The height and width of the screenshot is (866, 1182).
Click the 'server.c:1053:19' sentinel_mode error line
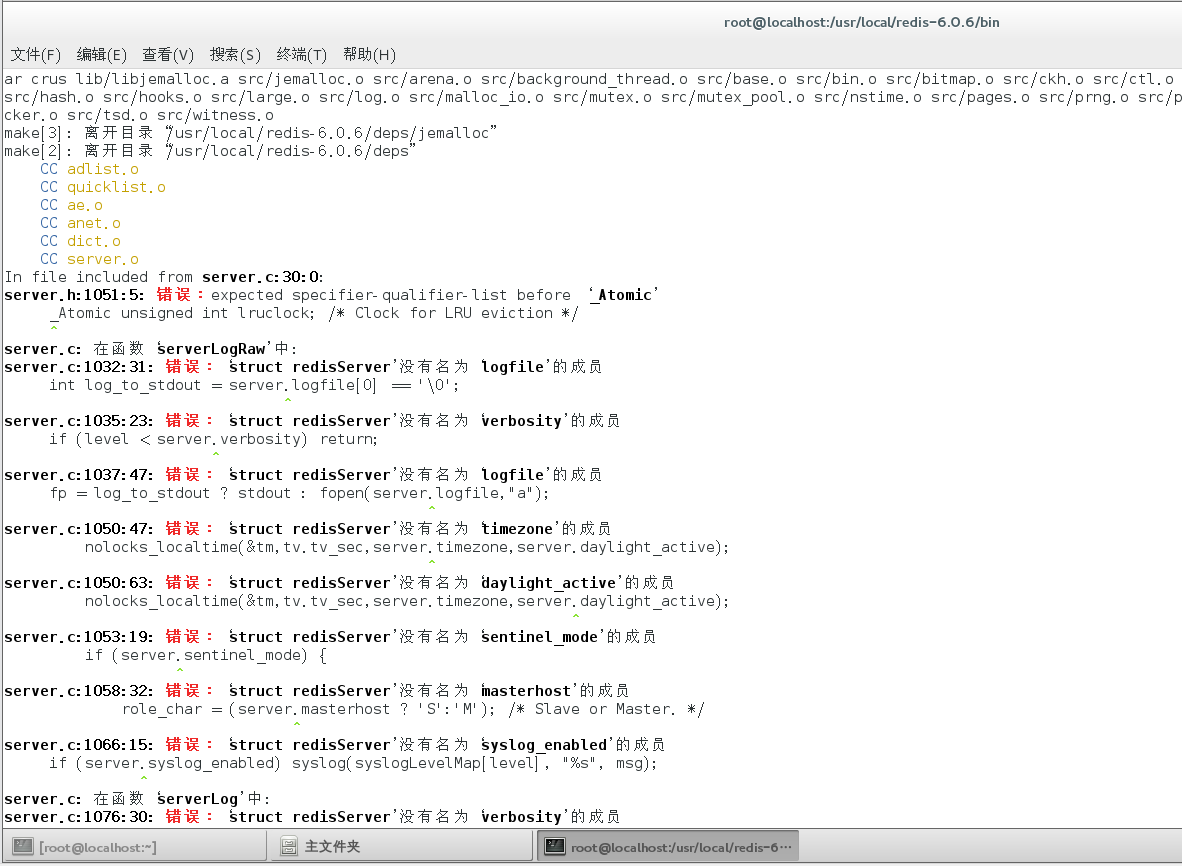tap(330, 637)
